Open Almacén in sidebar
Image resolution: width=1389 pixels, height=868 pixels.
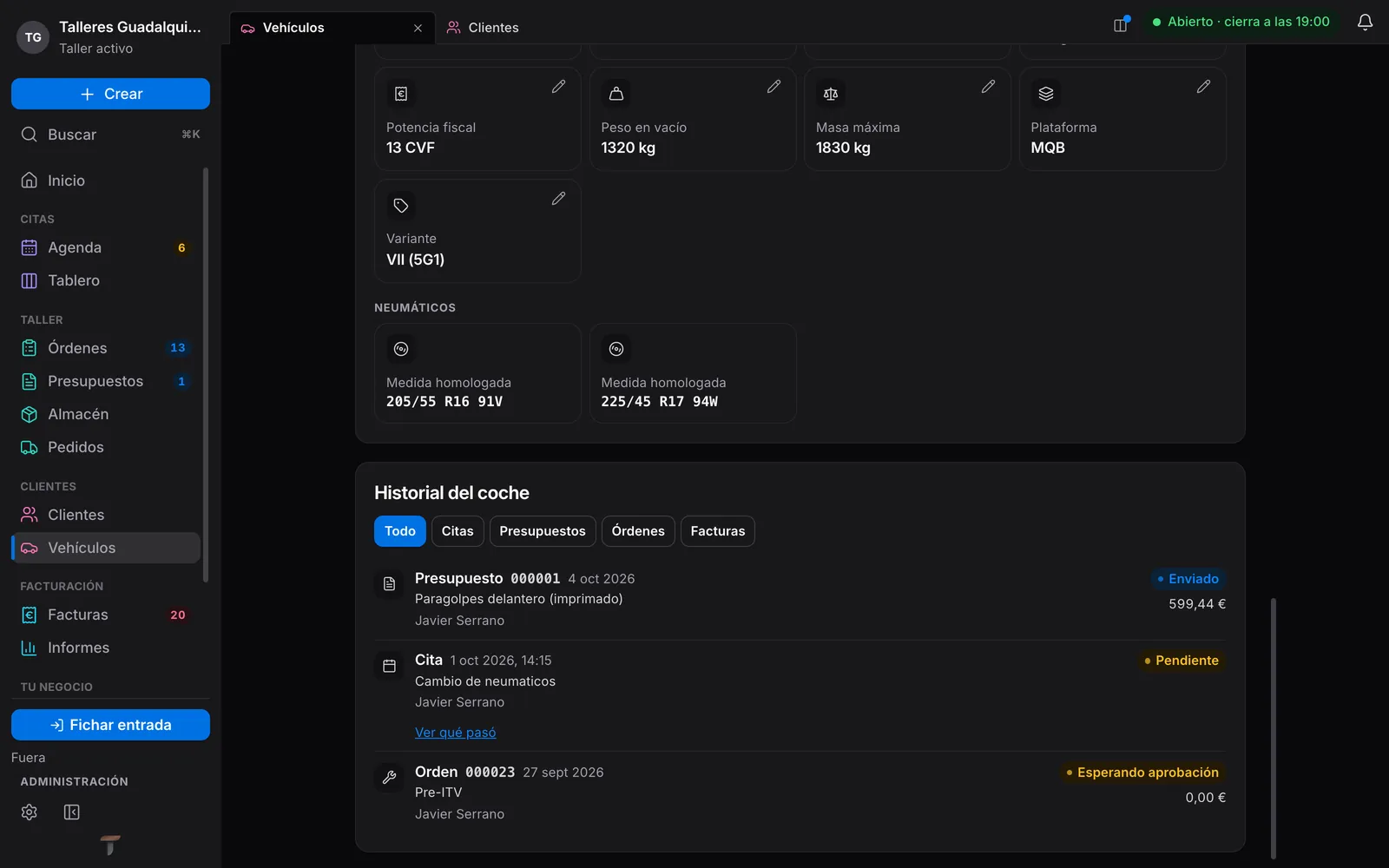(106, 414)
